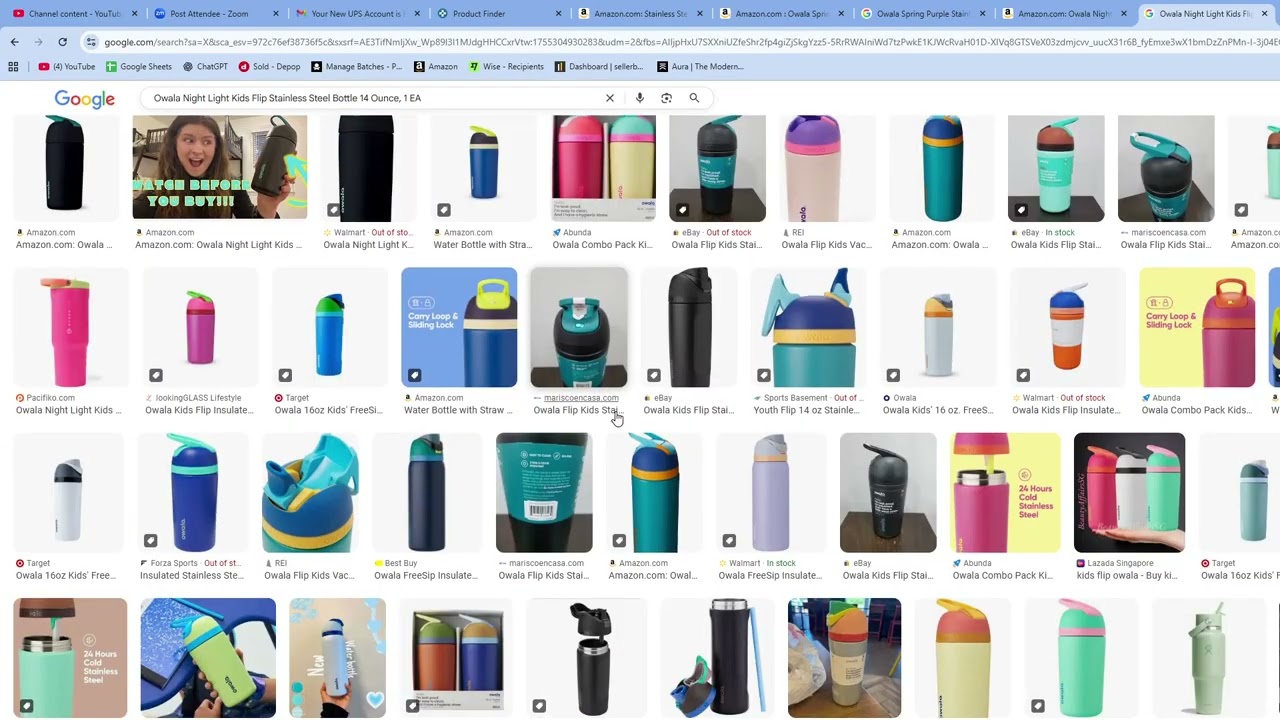This screenshot has width=1280, height=720.
Task: Open Dashboard sellerboard bookmark
Action: coord(599,67)
